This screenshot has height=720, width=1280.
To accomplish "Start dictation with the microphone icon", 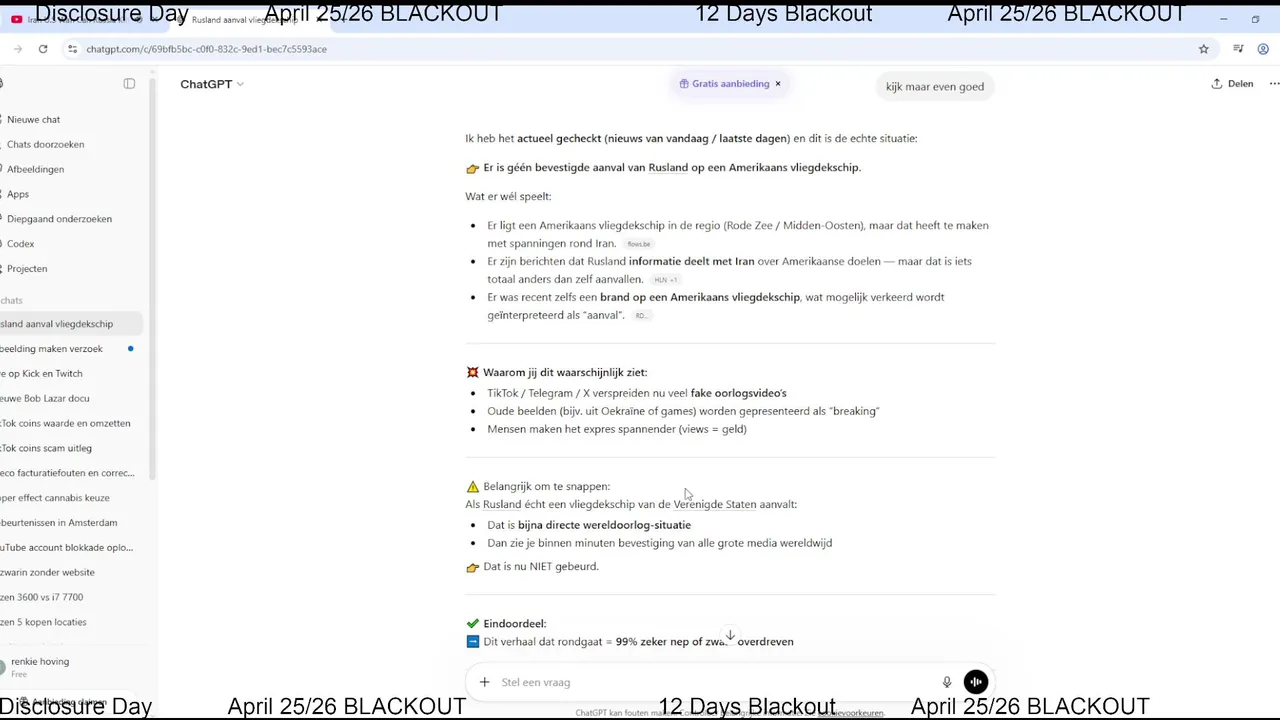I will (947, 682).
